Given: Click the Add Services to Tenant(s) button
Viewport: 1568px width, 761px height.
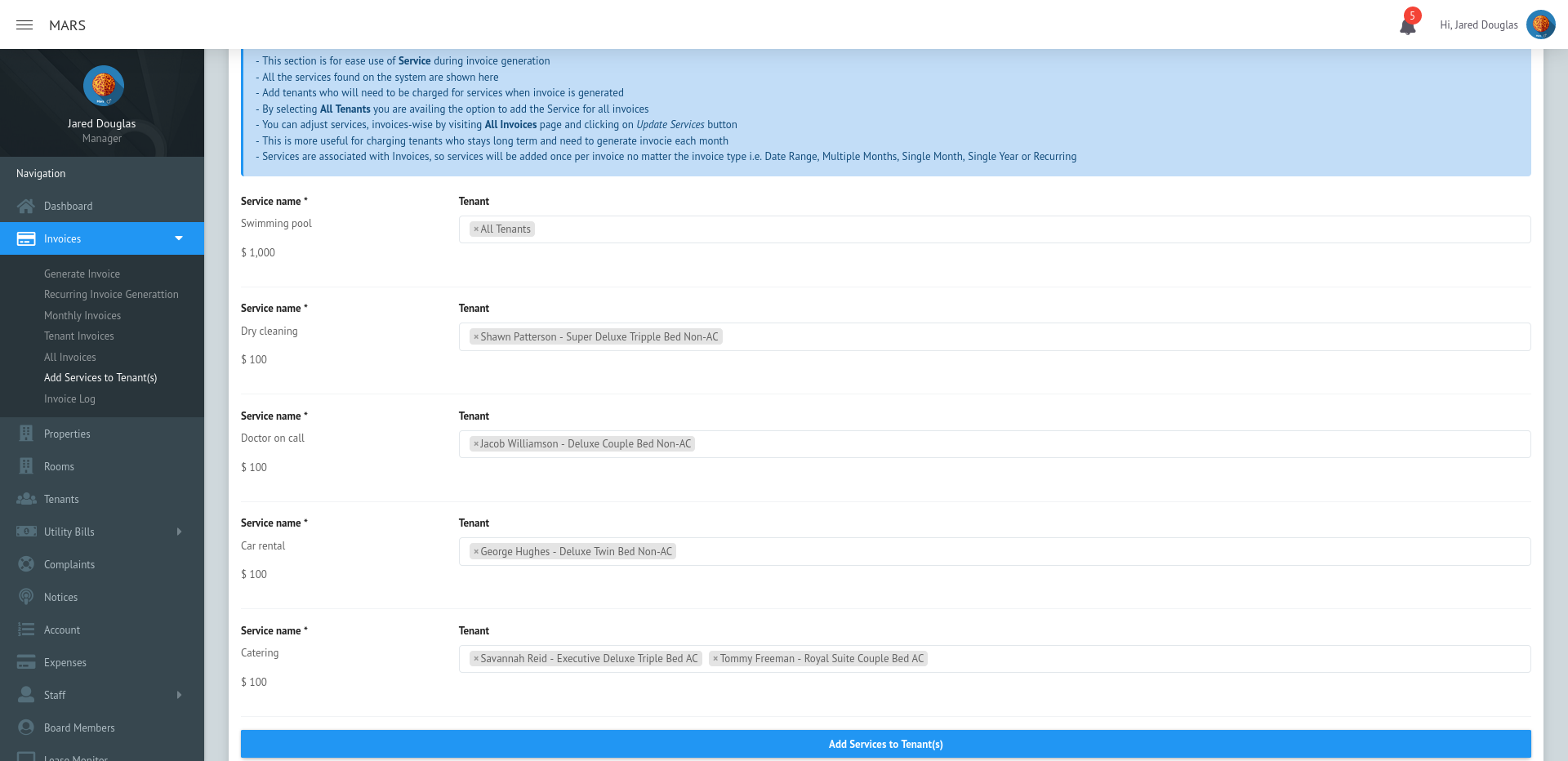Looking at the screenshot, I should pyautogui.click(x=885, y=744).
